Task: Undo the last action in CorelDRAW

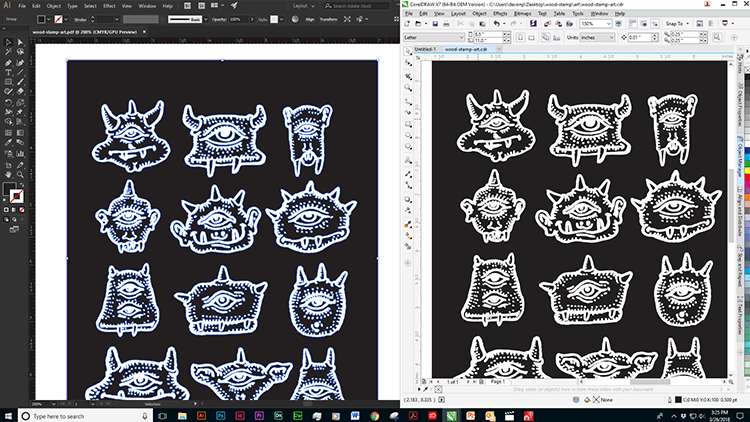Action: (496, 23)
